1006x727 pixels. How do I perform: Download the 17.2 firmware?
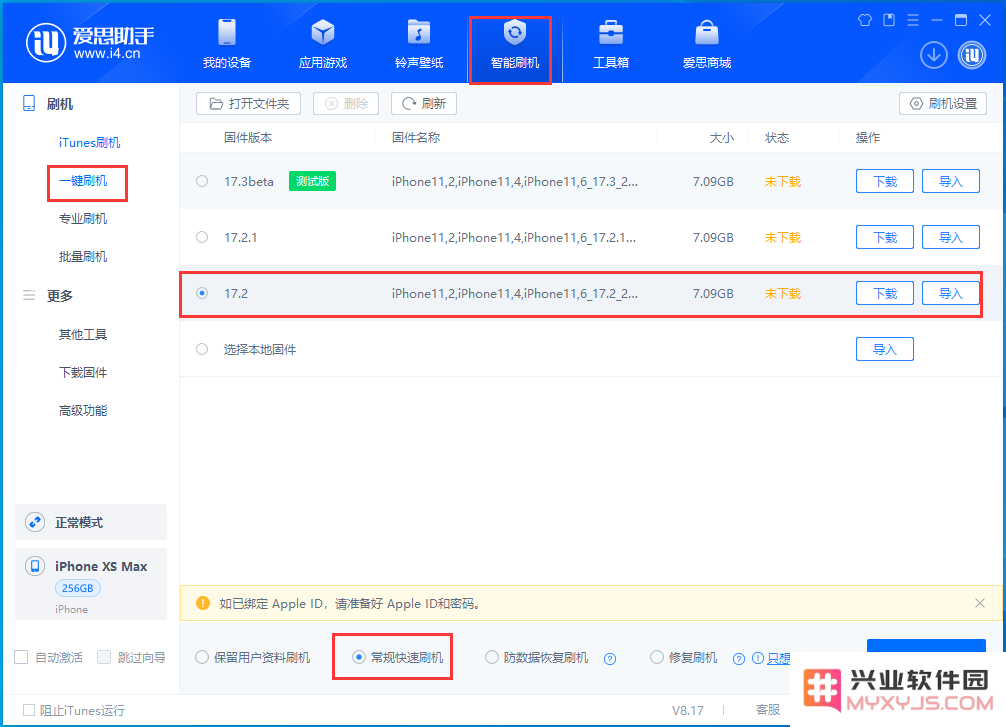885,293
